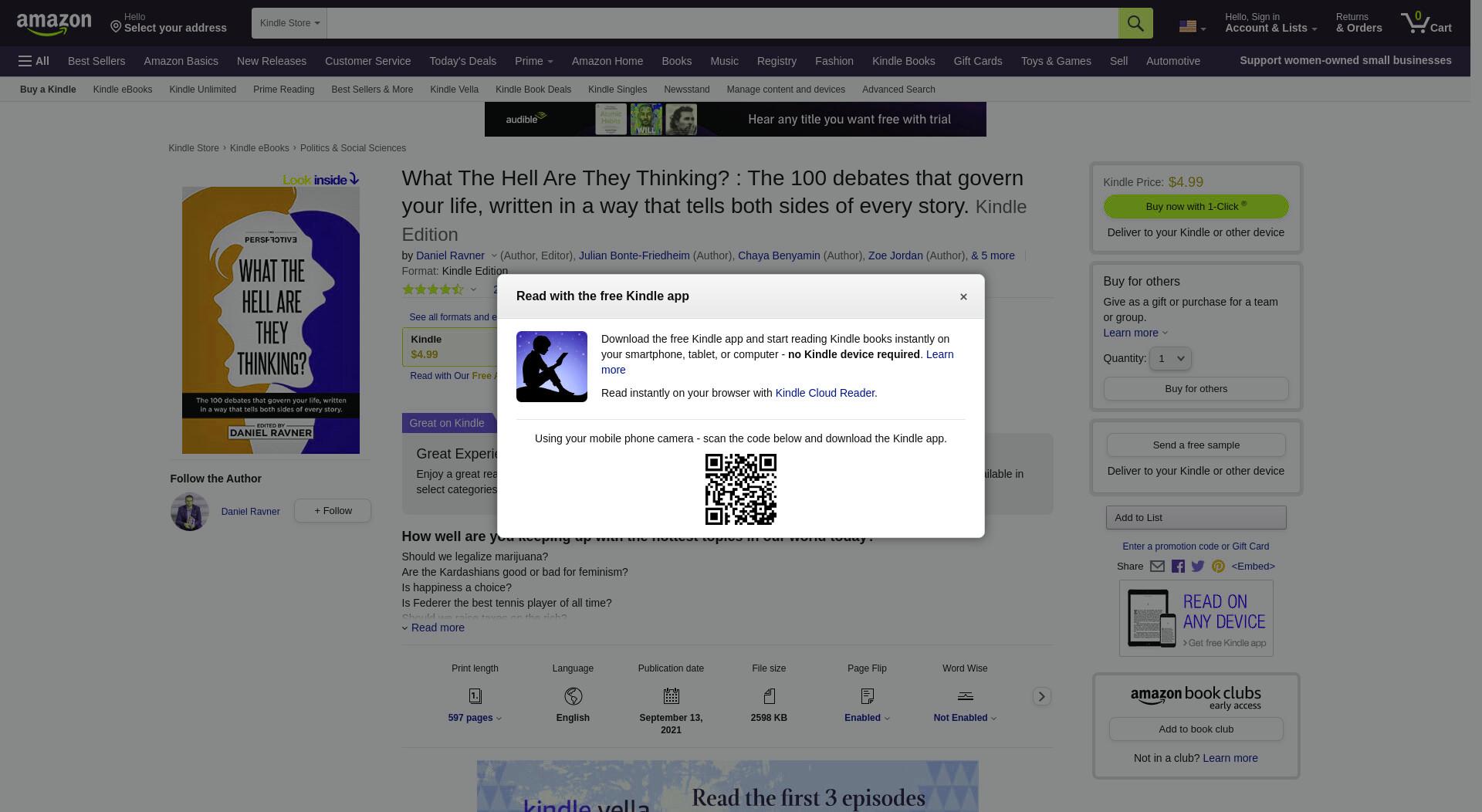The image size is (1482, 812).
Task: Click the search magnifier button
Action: tap(1135, 23)
